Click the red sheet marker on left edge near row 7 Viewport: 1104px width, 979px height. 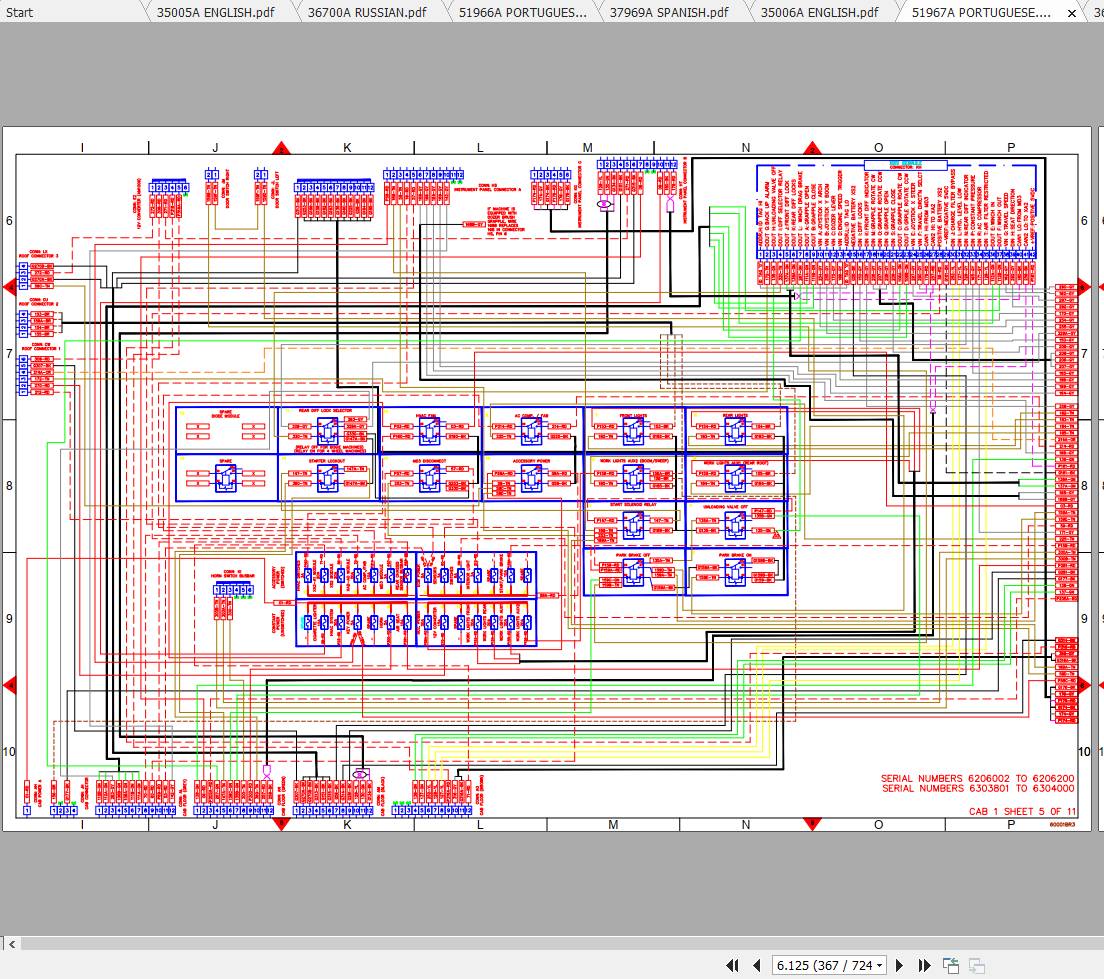coord(9,287)
